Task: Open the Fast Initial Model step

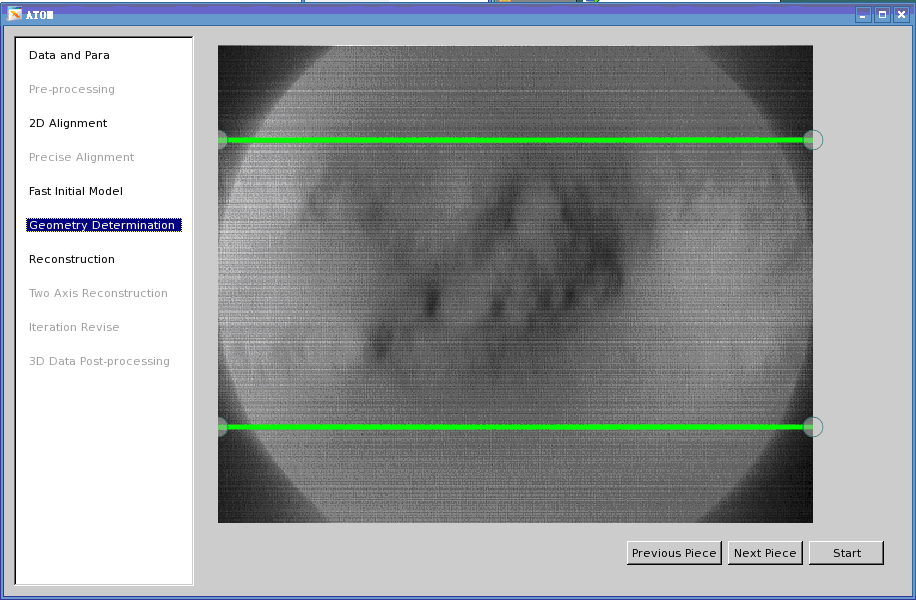Action: (x=76, y=191)
